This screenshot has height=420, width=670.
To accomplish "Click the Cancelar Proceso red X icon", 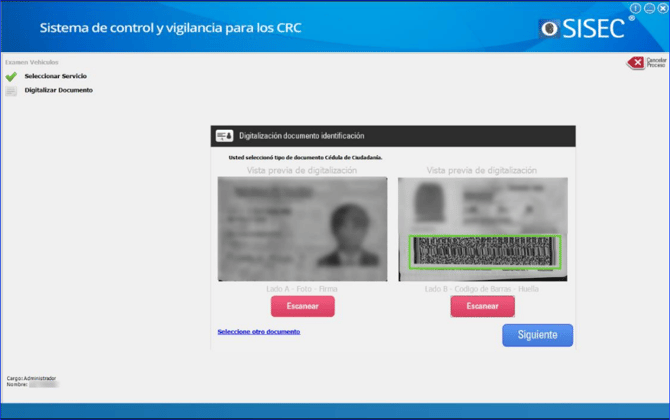I will (x=636, y=63).
